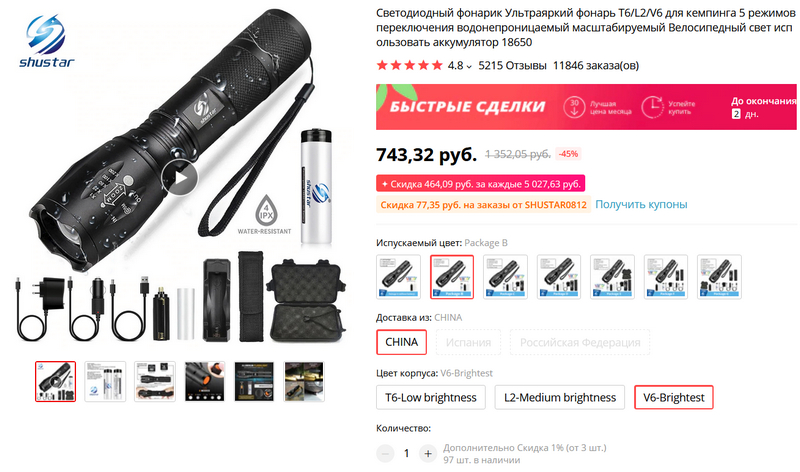Select the last package thumbnail in row

tap(719, 277)
